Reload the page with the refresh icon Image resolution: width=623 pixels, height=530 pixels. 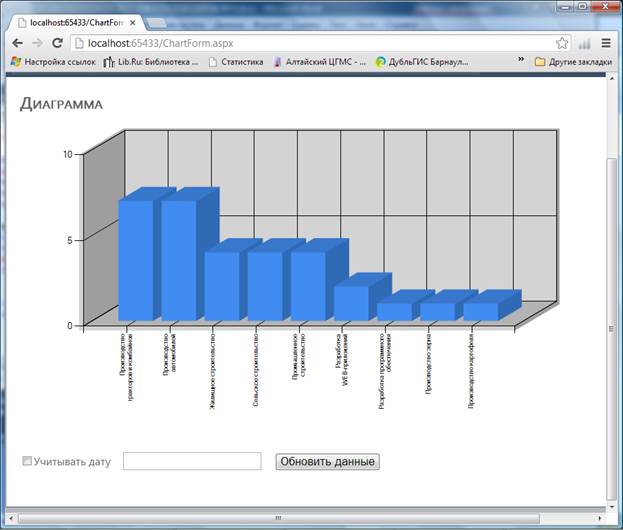click(57, 43)
